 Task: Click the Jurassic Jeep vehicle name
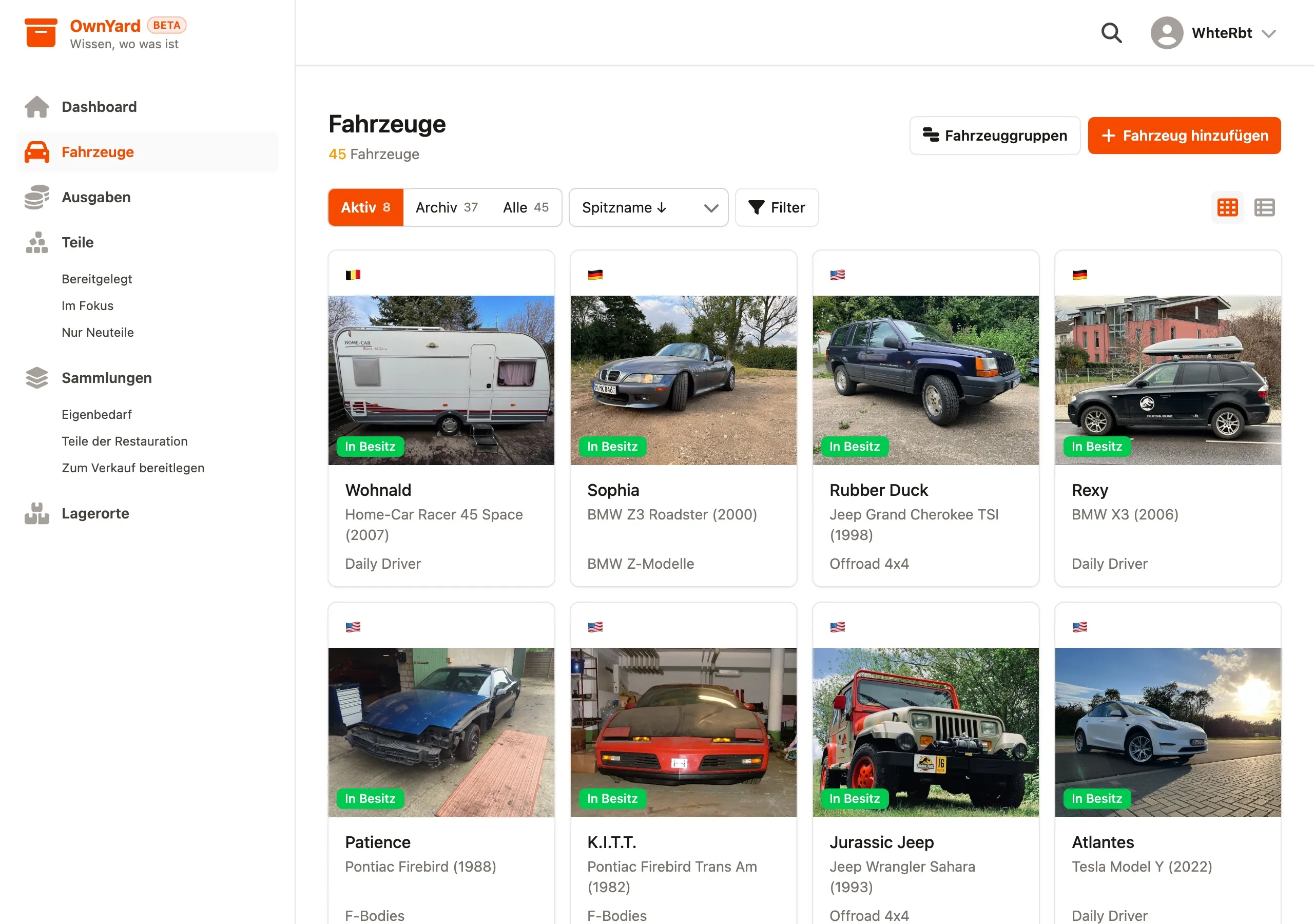click(881, 842)
